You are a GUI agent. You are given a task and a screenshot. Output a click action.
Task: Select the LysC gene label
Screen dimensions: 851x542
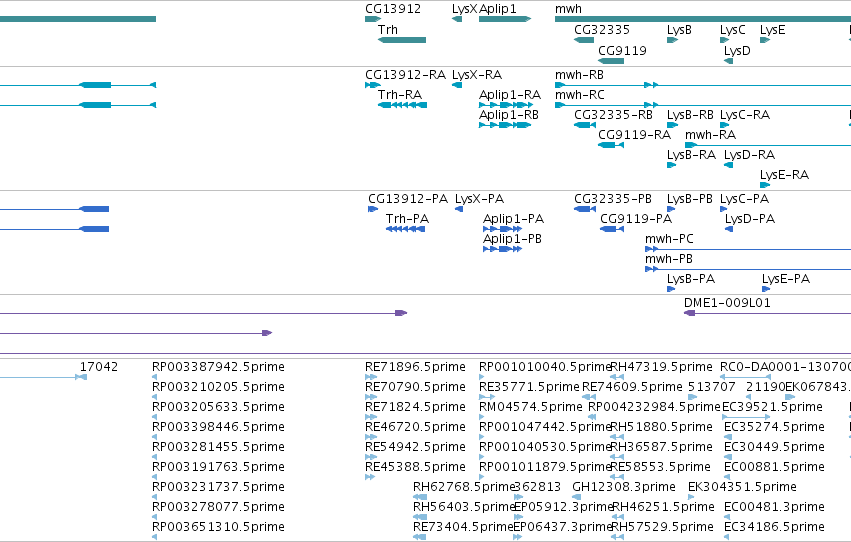(x=733, y=30)
